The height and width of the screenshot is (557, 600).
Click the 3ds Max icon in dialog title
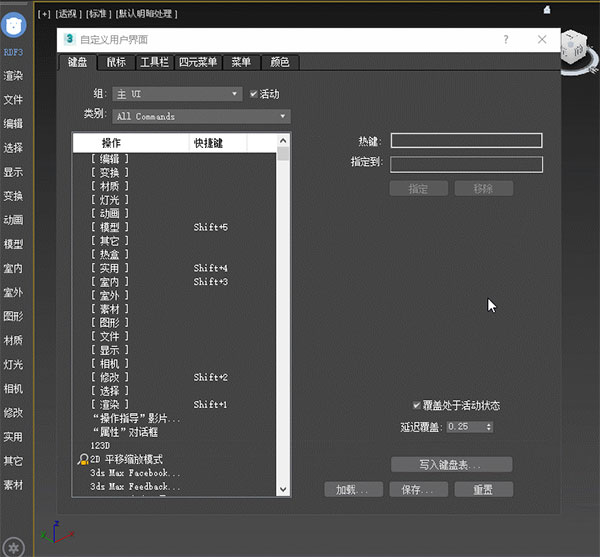click(69, 39)
